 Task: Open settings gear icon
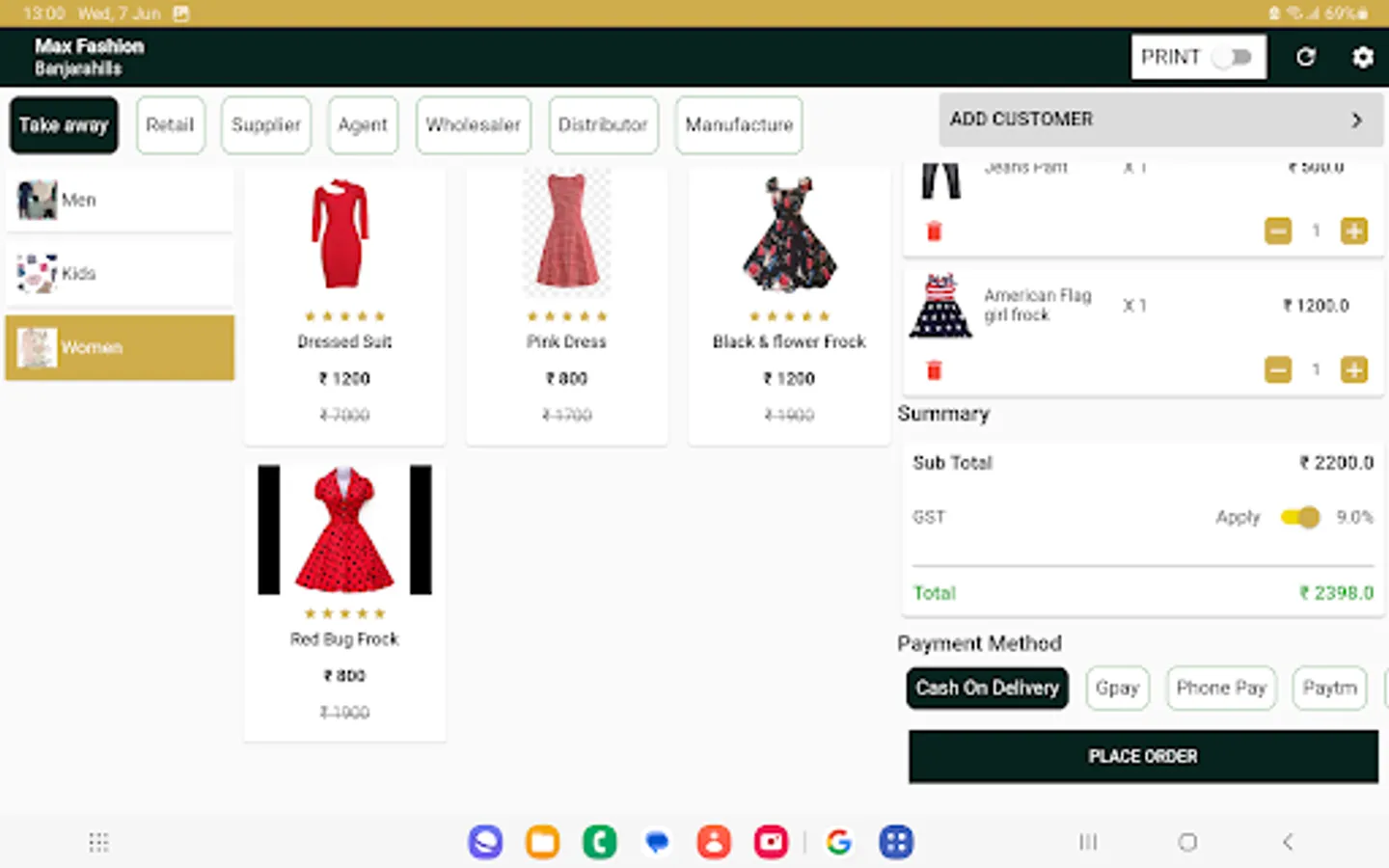click(x=1362, y=57)
